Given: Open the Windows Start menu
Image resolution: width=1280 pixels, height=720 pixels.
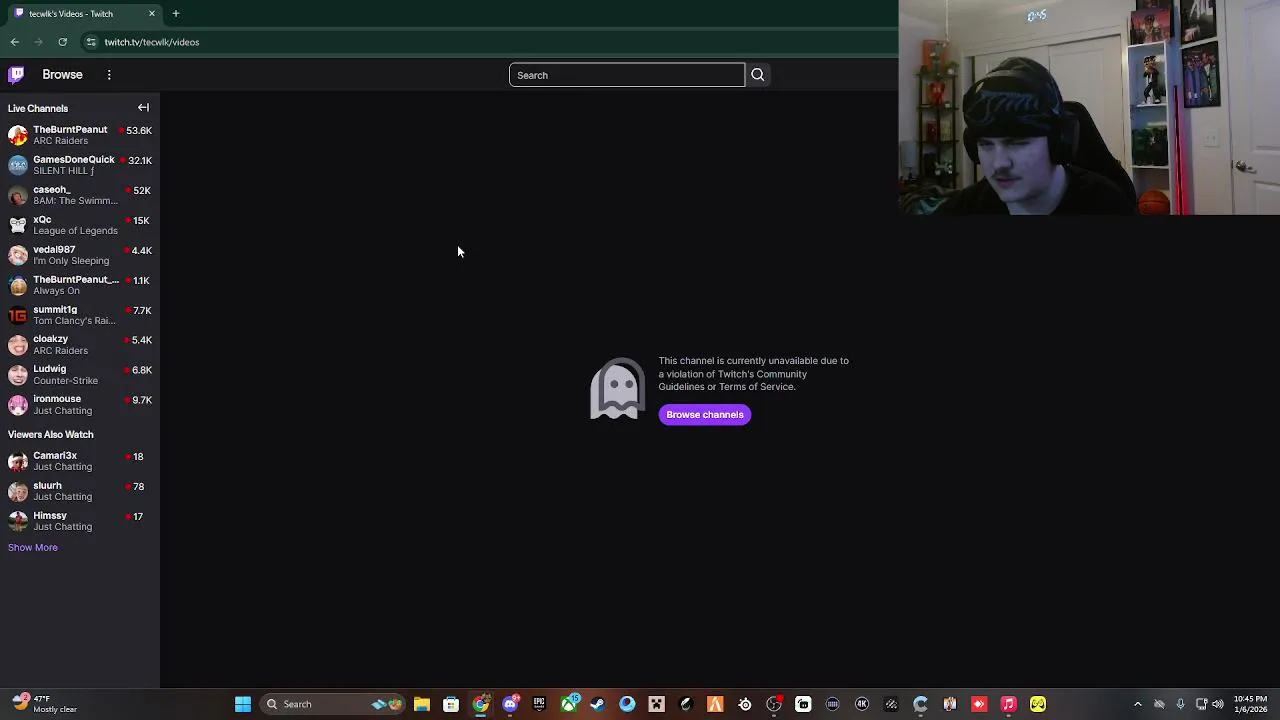Looking at the screenshot, I should [x=242, y=704].
